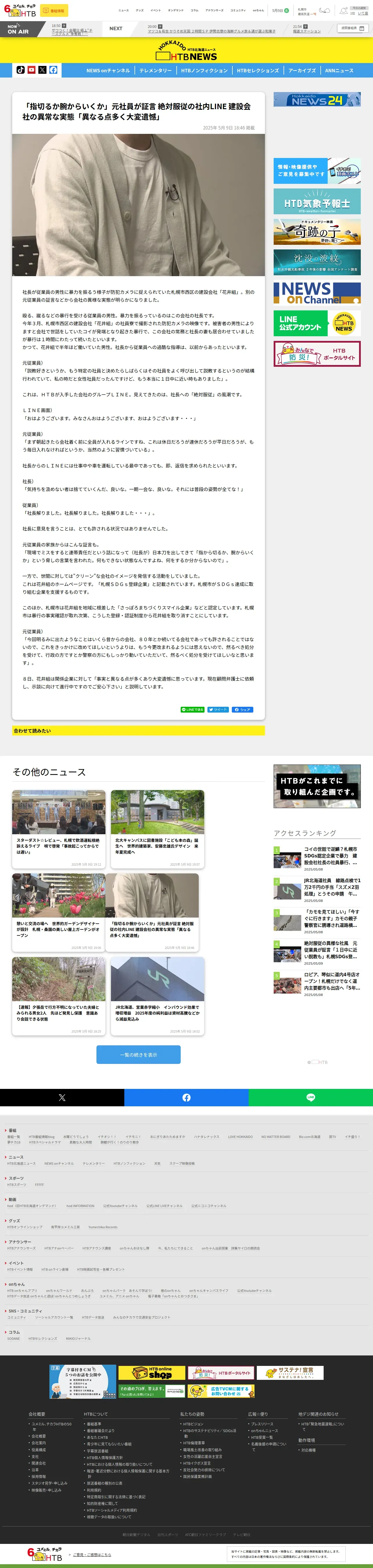Click グッズ in top header navigation

[x=139, y=10]
